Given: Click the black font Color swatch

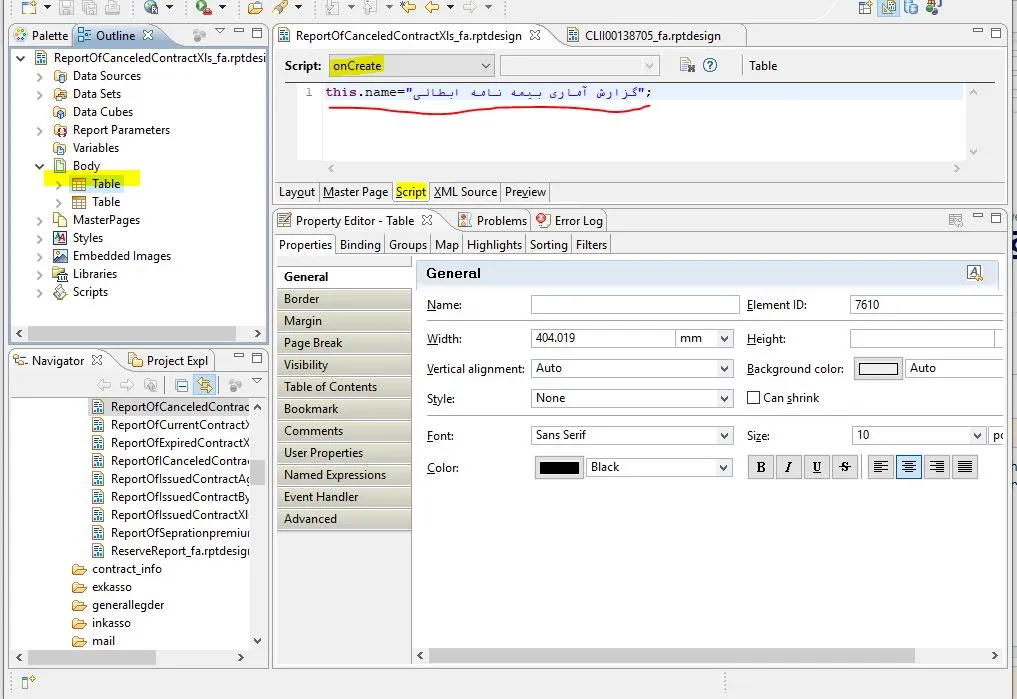Looking at the screenshot, I should click(559, 468).
